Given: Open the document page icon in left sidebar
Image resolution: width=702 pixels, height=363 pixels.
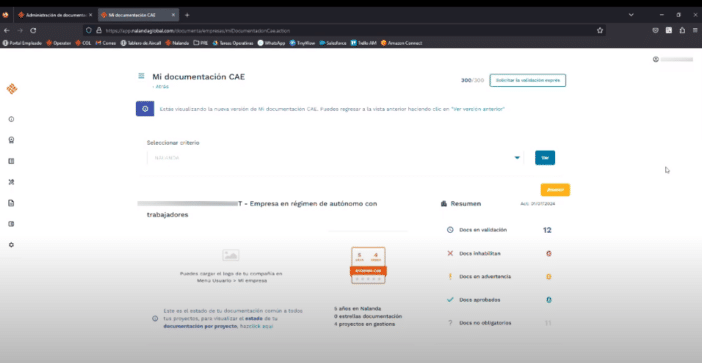Looking at the screenshot, I should tap(11, 203).
